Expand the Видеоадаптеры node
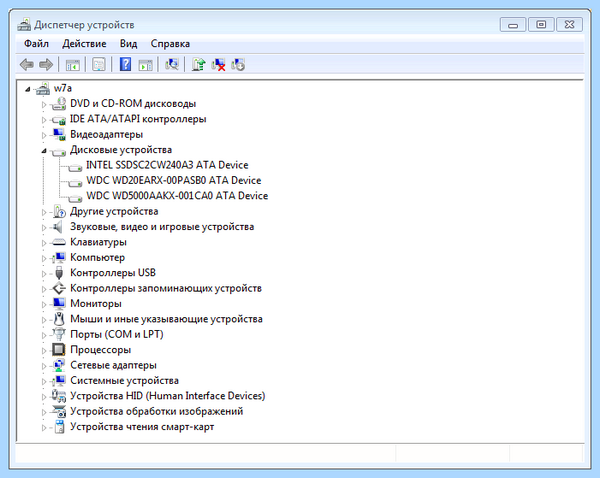The width and height of the screenshot is (600, 478). pyautogui.click(x=44, y=135)
